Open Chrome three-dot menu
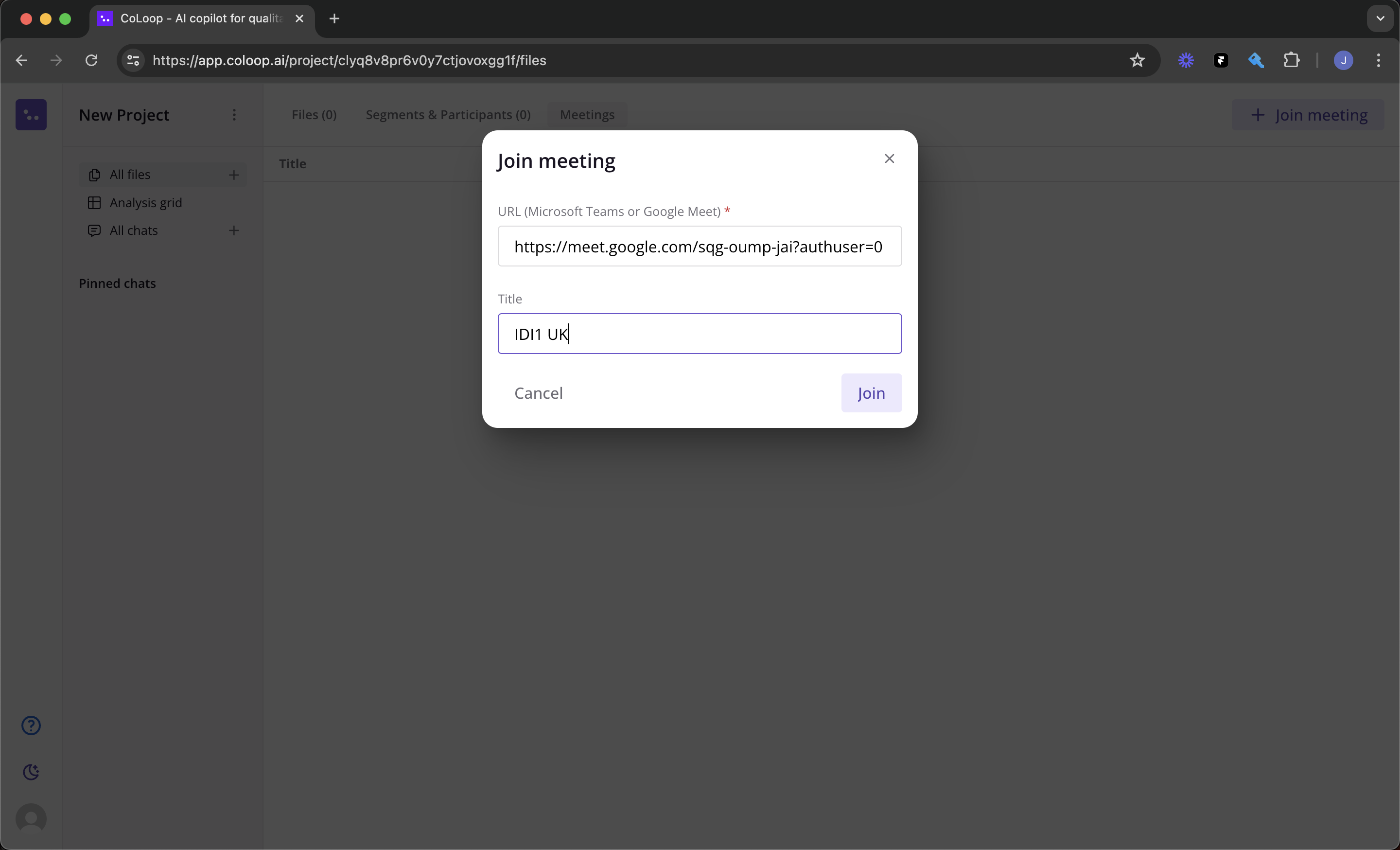This screenshot has height=850, width=1400. [1379, 60]
